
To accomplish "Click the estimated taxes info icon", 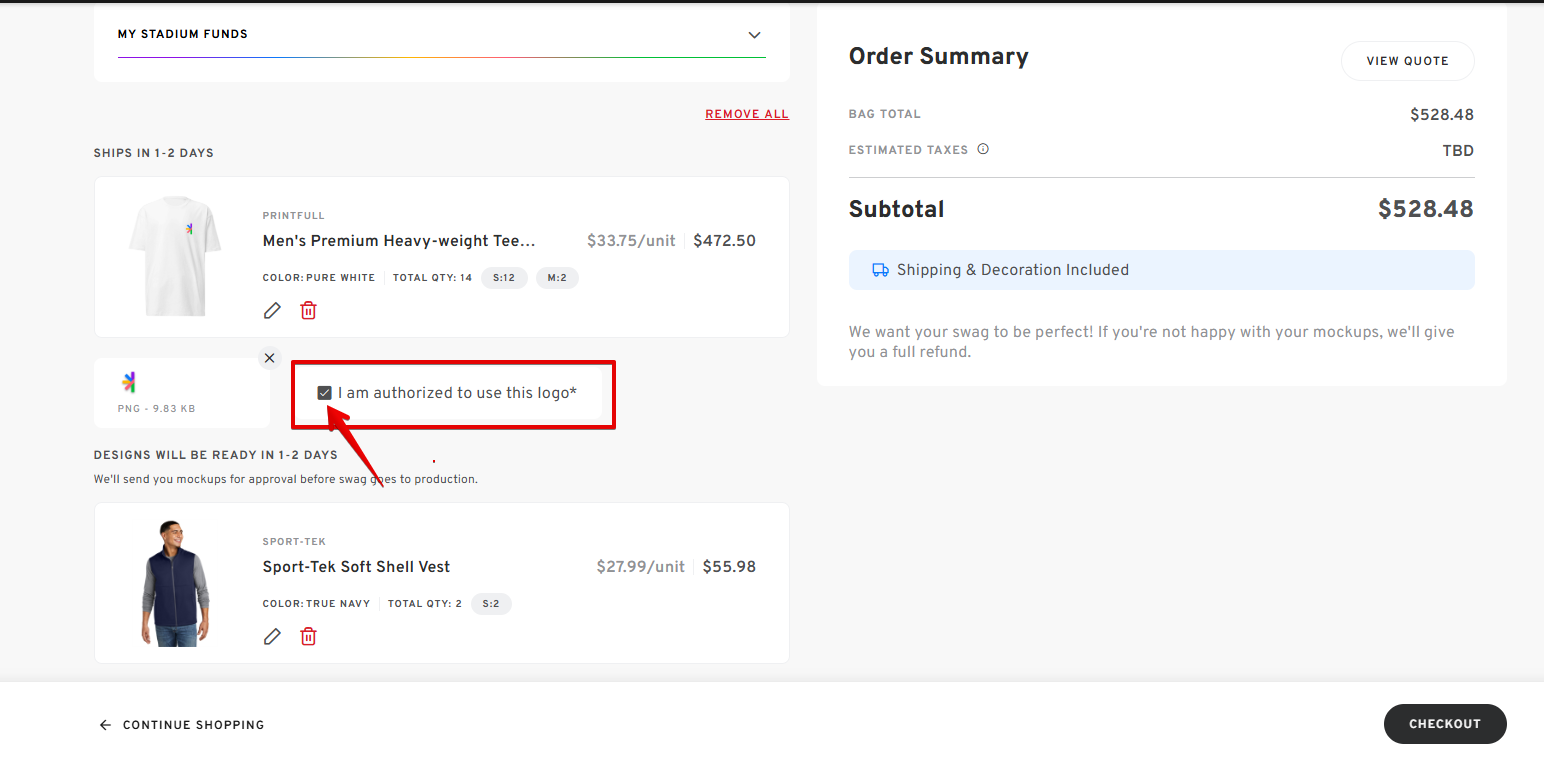I will (983, 150).
